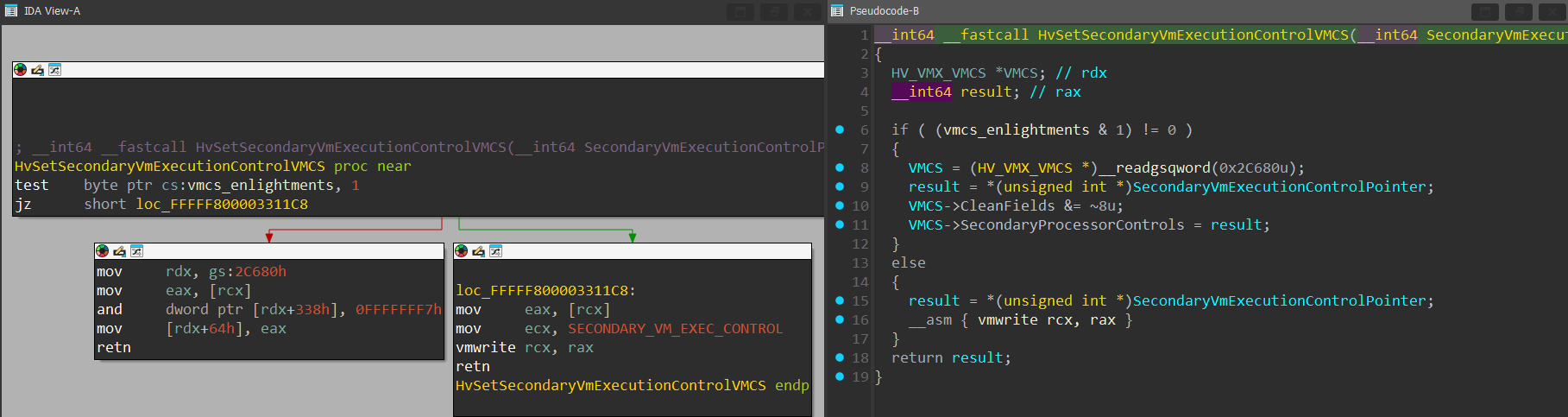Viewport: 1568px width, 417px height.
Task: Click the group nodes icon on the function entry node
Action: tap(54, 70)
